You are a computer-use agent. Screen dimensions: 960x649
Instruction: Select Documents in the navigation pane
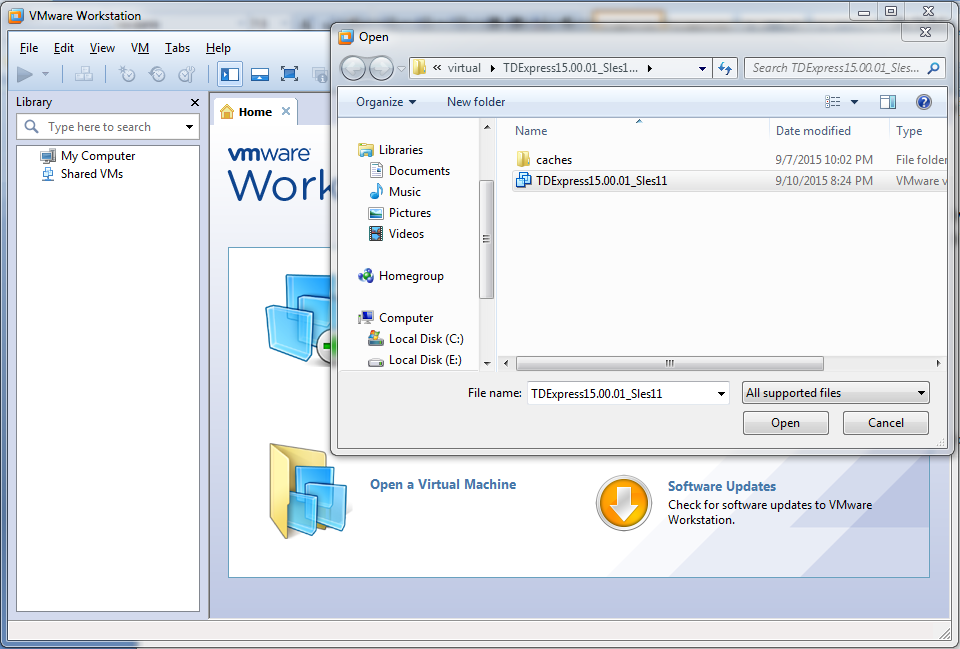pyautogui.click(x=419, y=171)
